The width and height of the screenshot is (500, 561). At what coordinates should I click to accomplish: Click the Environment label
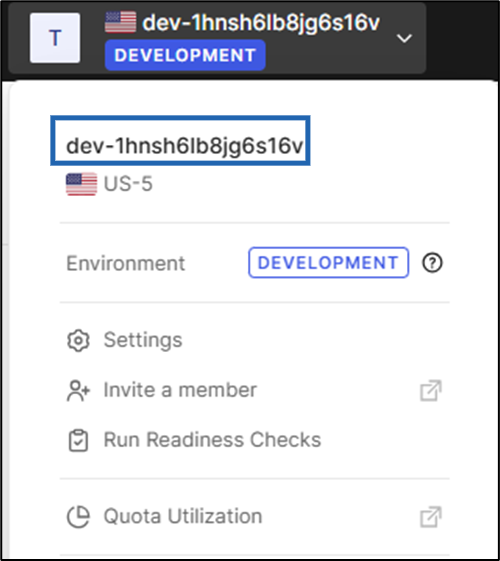(126, 264)
